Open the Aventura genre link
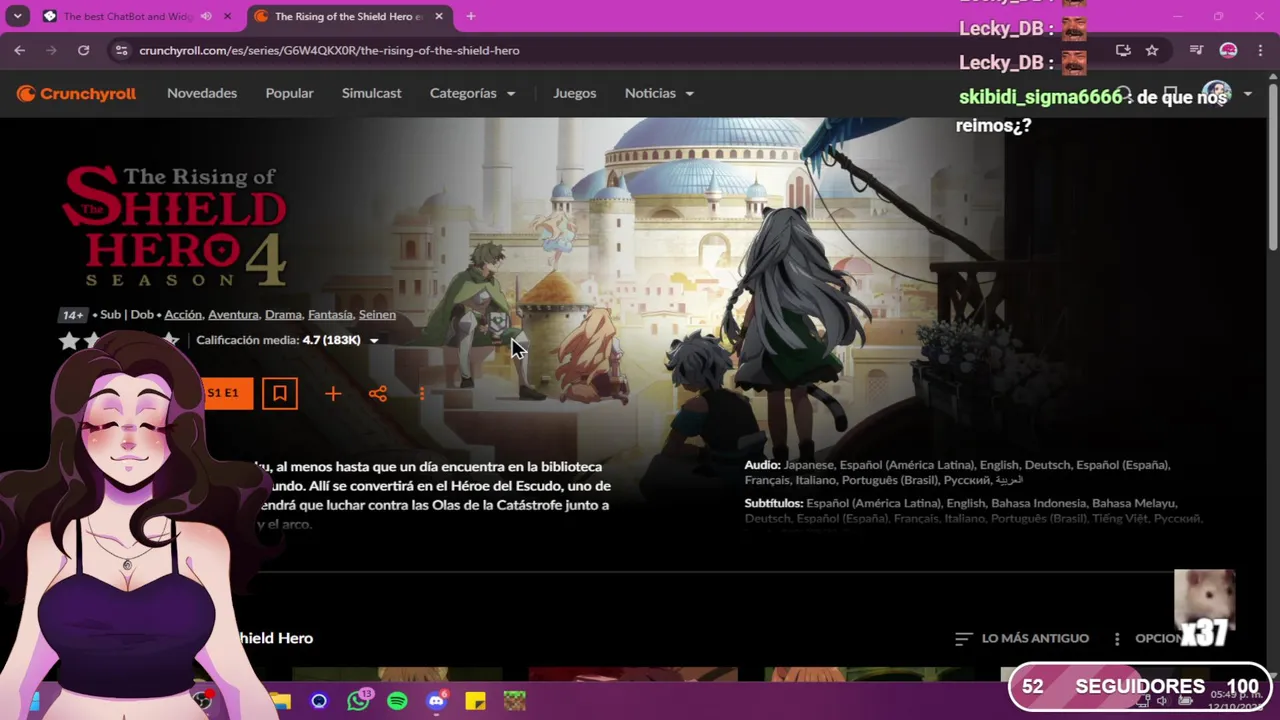 click(x=233, y=314)
